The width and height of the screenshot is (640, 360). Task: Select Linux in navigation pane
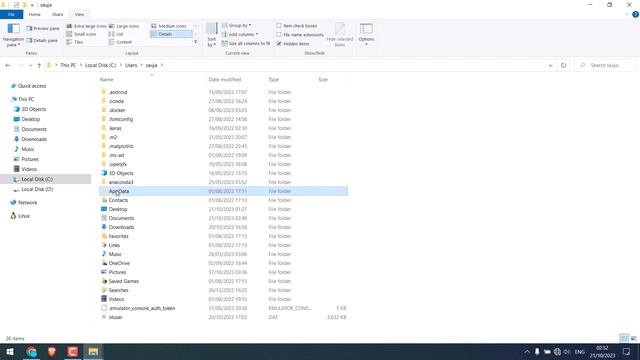pos(24,216)
